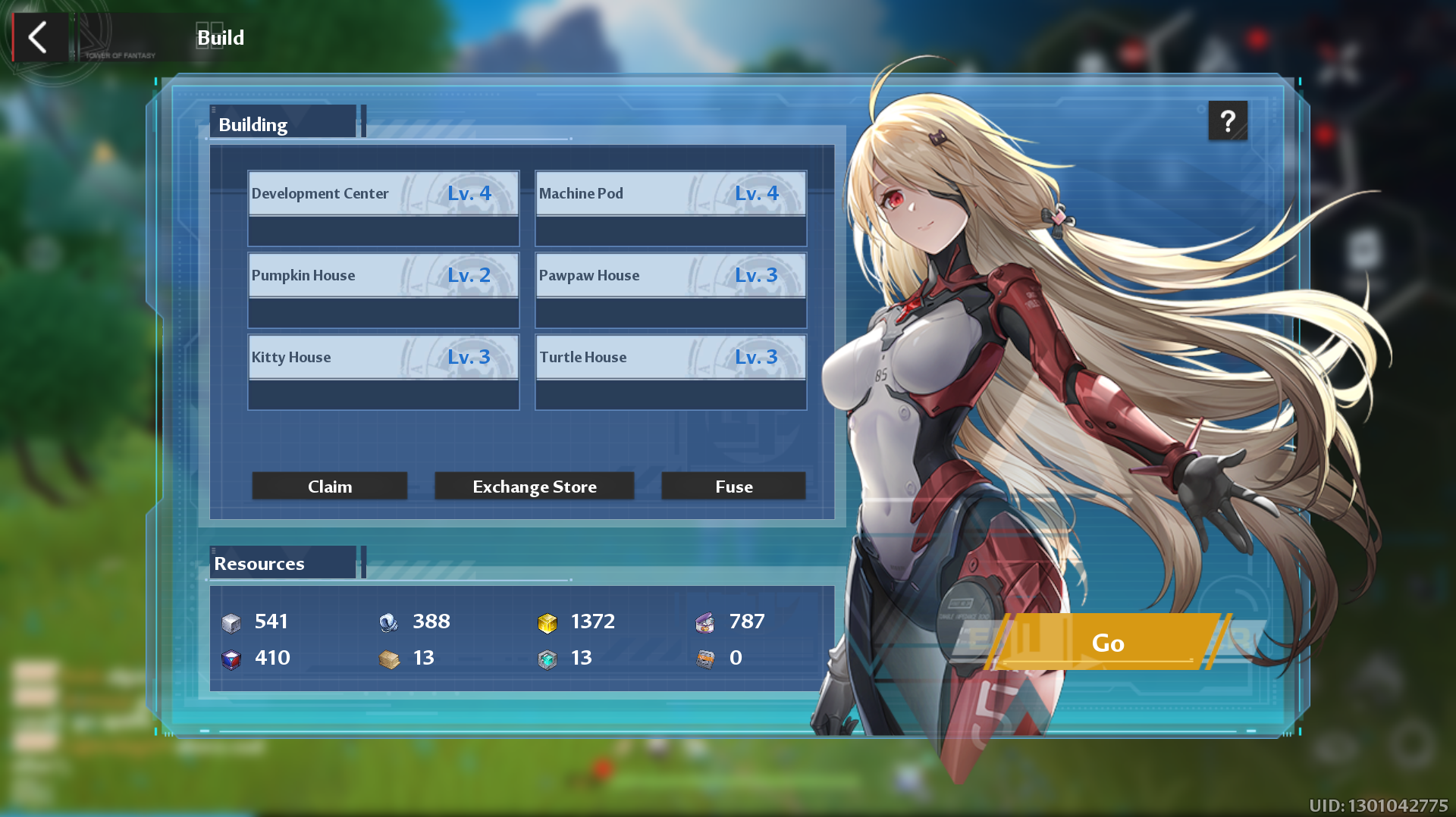1456x817 pixels.
Task: Click the Build page title
Action: pos(220,37)
